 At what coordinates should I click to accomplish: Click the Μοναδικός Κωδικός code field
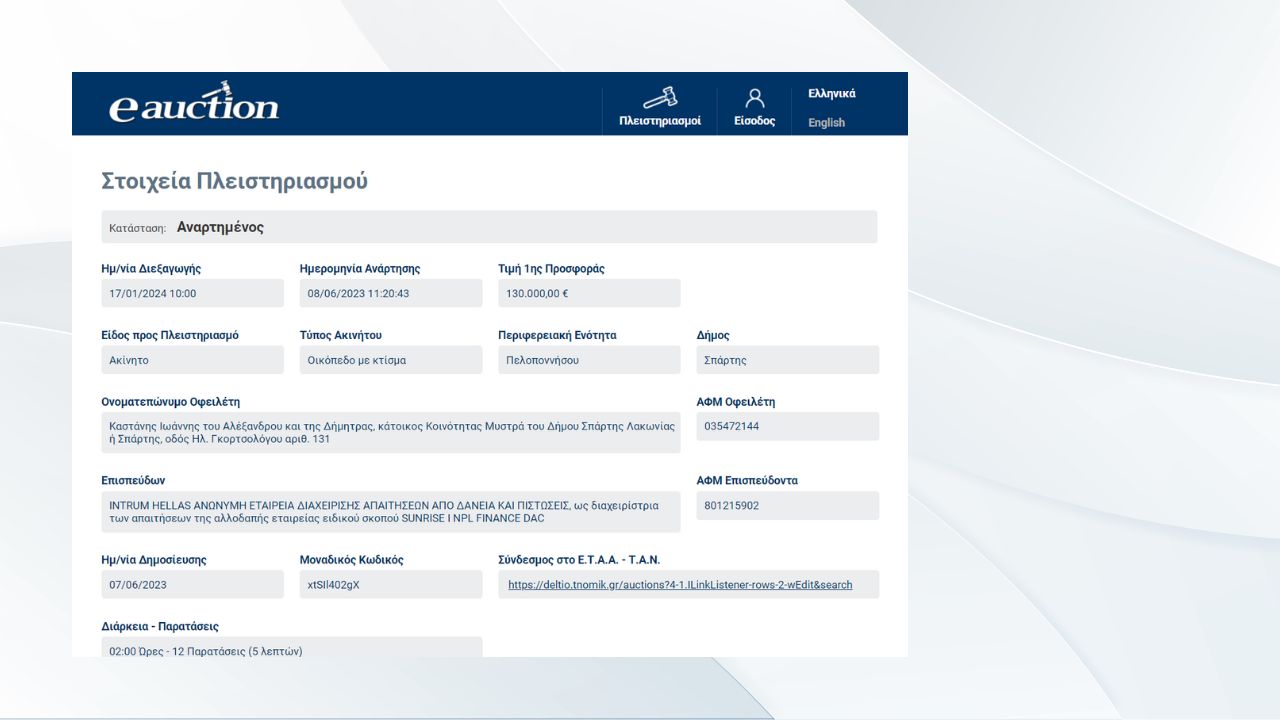[x=390, y=585]
